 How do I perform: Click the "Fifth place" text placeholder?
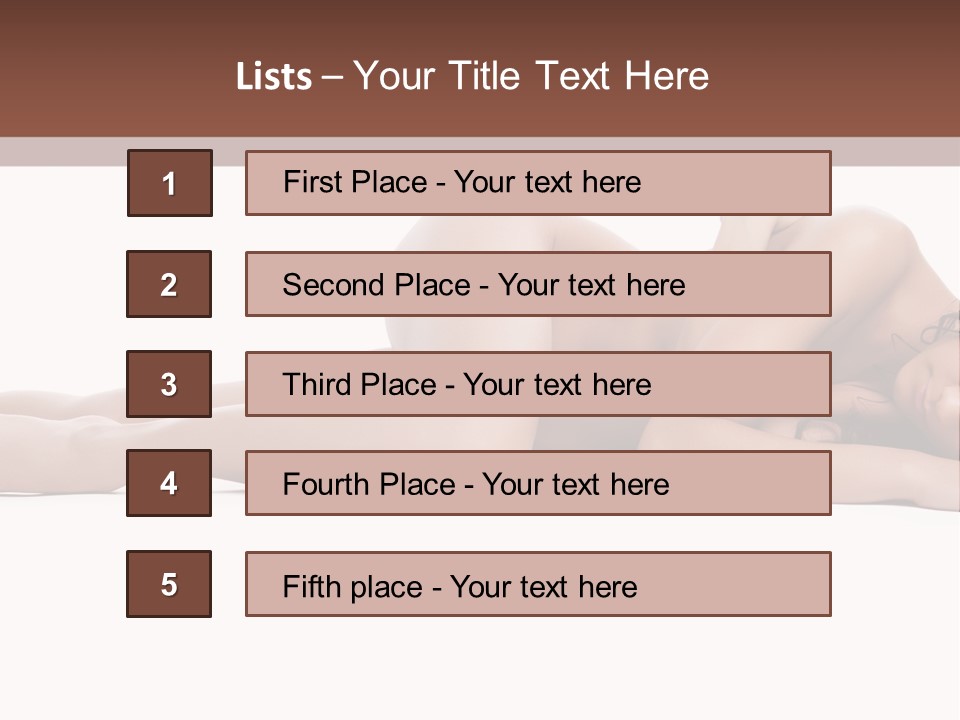coord(538,584)
